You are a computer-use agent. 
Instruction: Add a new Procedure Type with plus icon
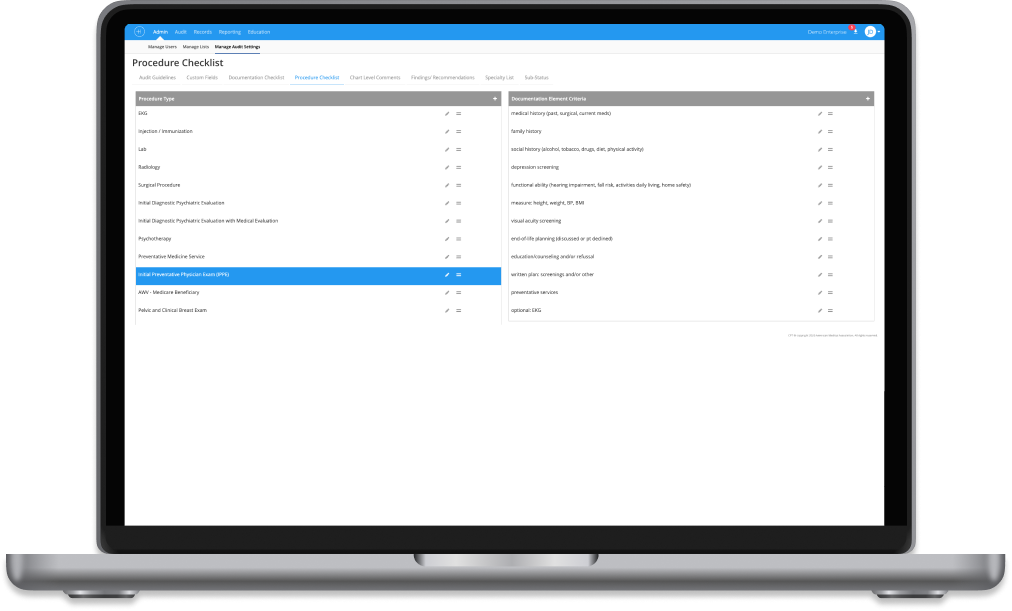[494, 99]
